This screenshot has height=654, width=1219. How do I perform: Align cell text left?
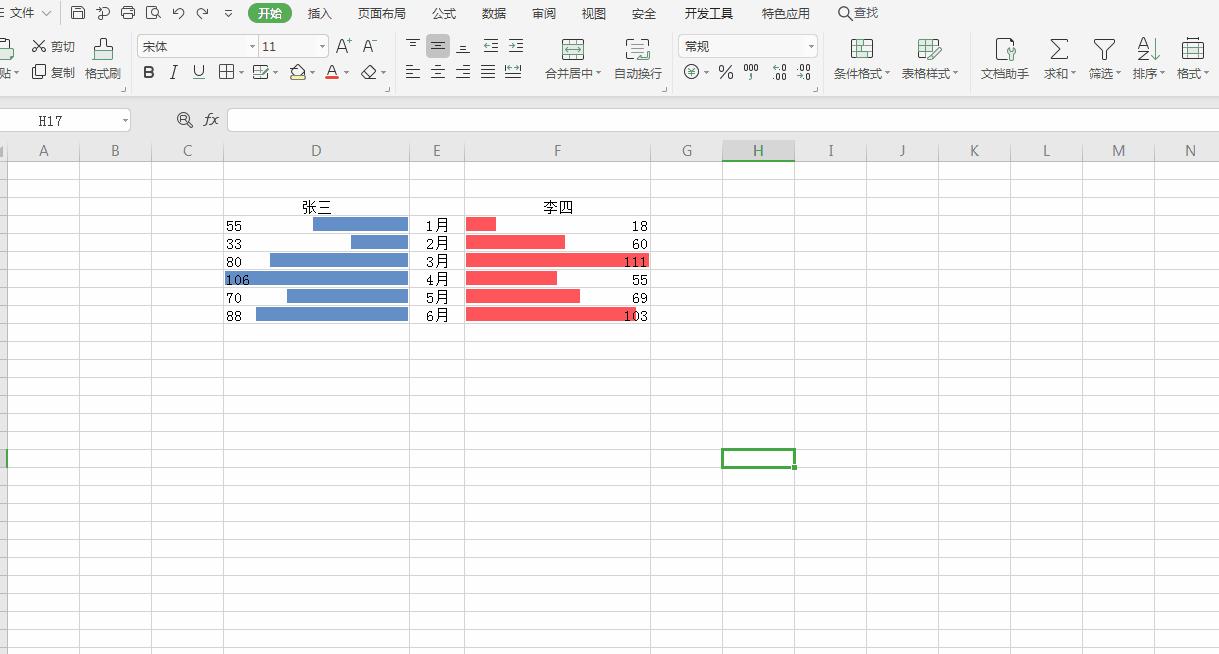pyautogui.click(x=413, y=72)
